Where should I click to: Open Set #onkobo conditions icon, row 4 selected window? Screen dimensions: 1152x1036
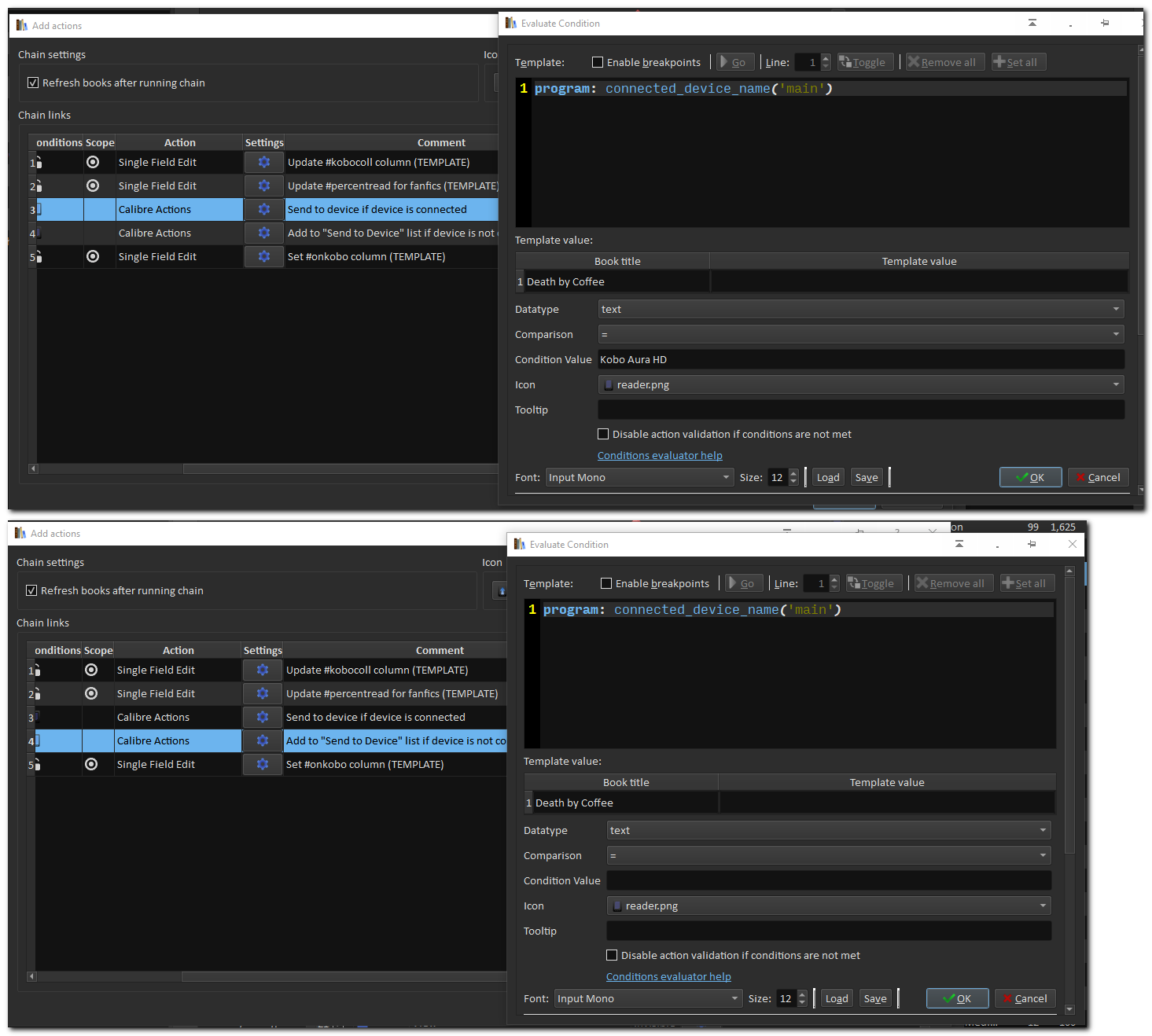pos(37,765)
